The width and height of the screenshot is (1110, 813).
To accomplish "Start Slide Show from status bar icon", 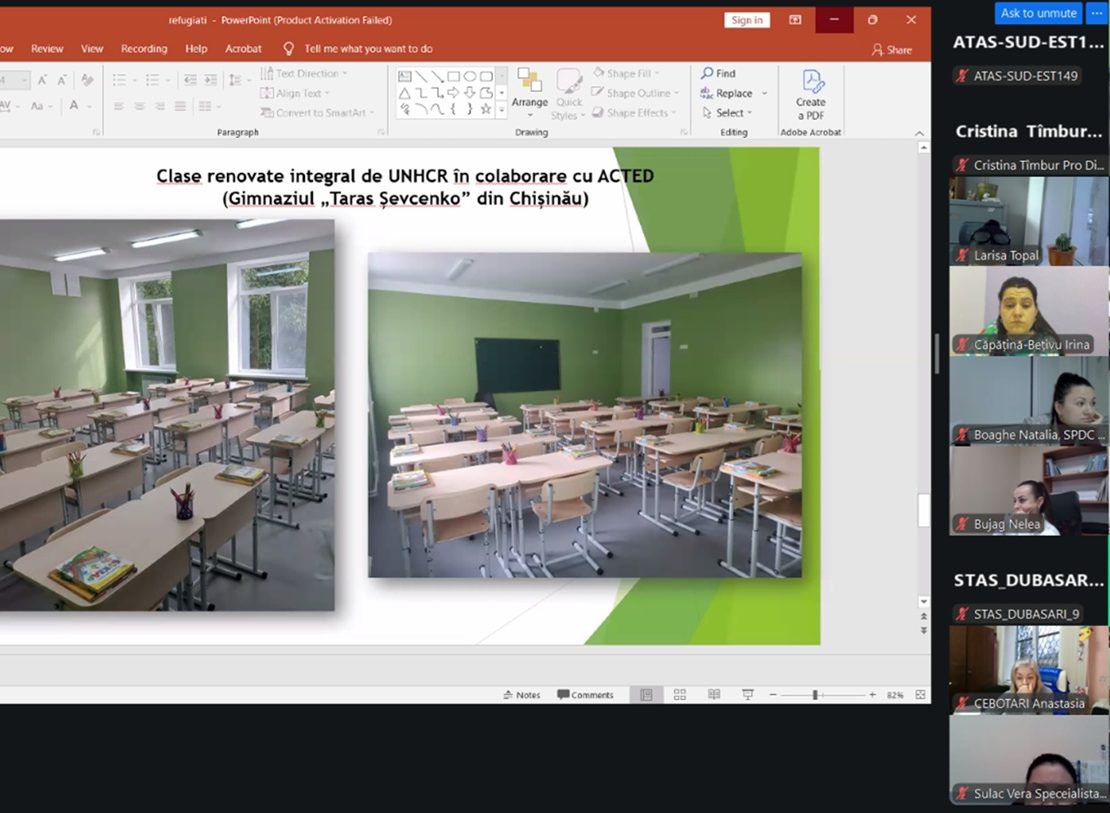I will coord(747,695).
